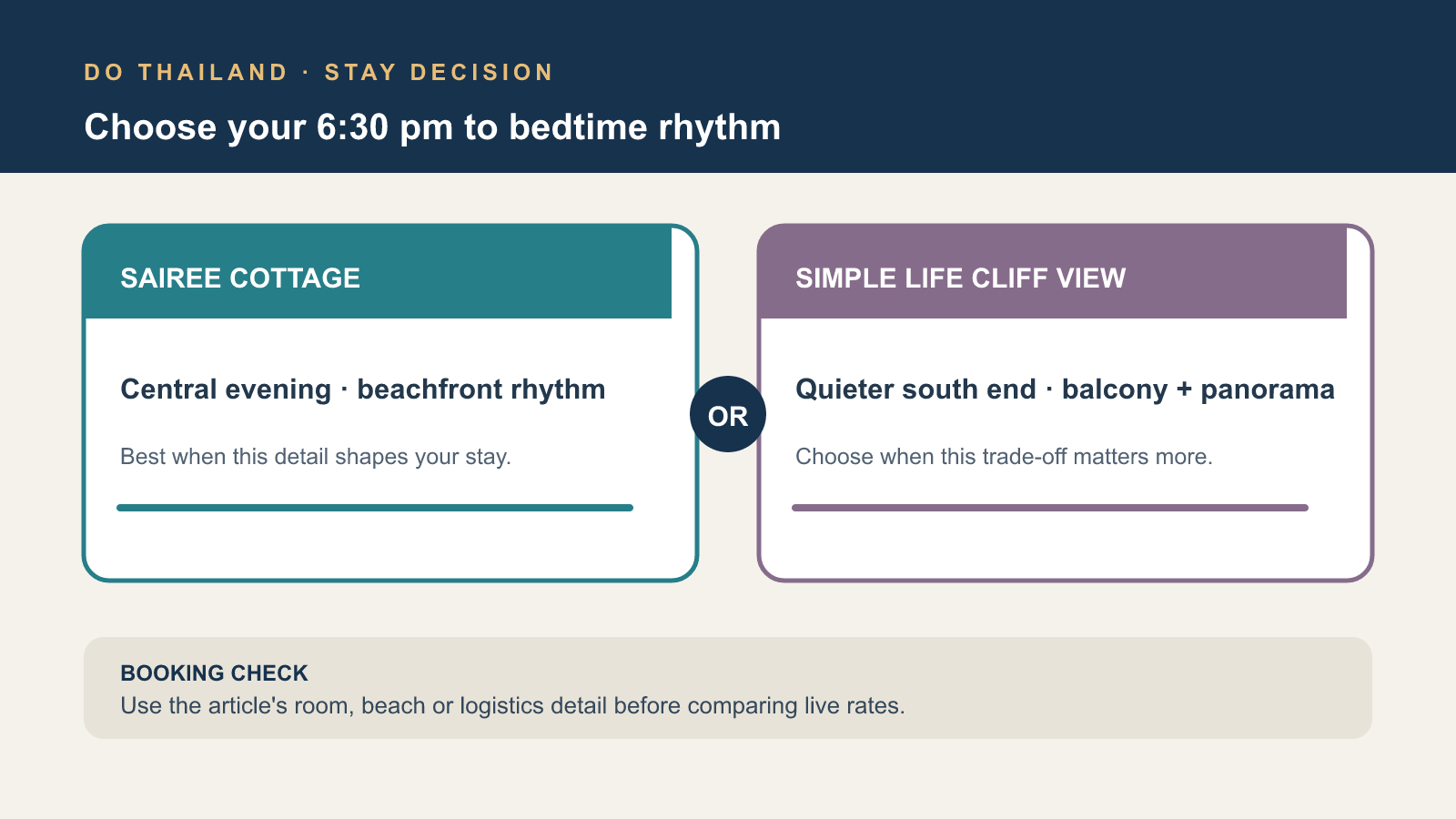Viewport: 1456px width, 819px height.
Task: Click 'Choose when this trade-off matters more' text
Action: [1004, 457]
